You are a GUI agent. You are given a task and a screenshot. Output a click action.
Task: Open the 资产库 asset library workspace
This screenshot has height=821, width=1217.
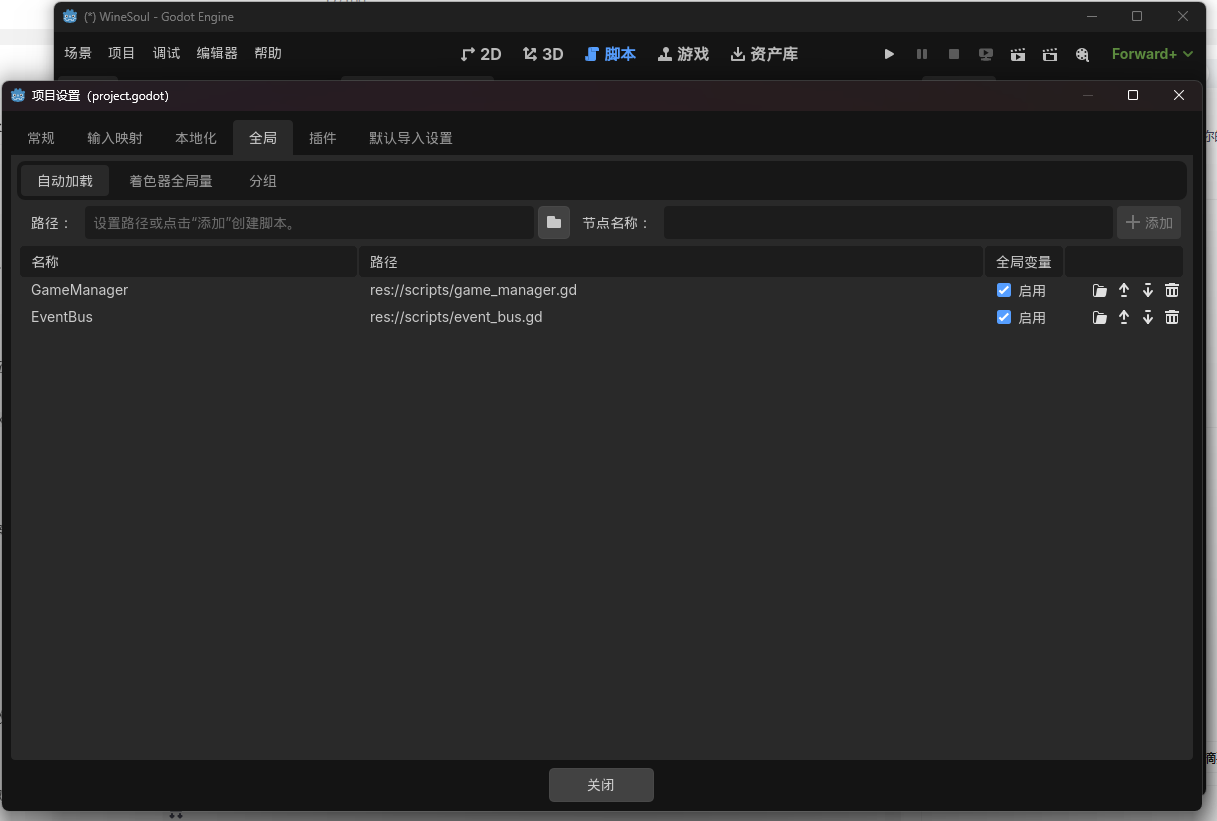[764, 54]
